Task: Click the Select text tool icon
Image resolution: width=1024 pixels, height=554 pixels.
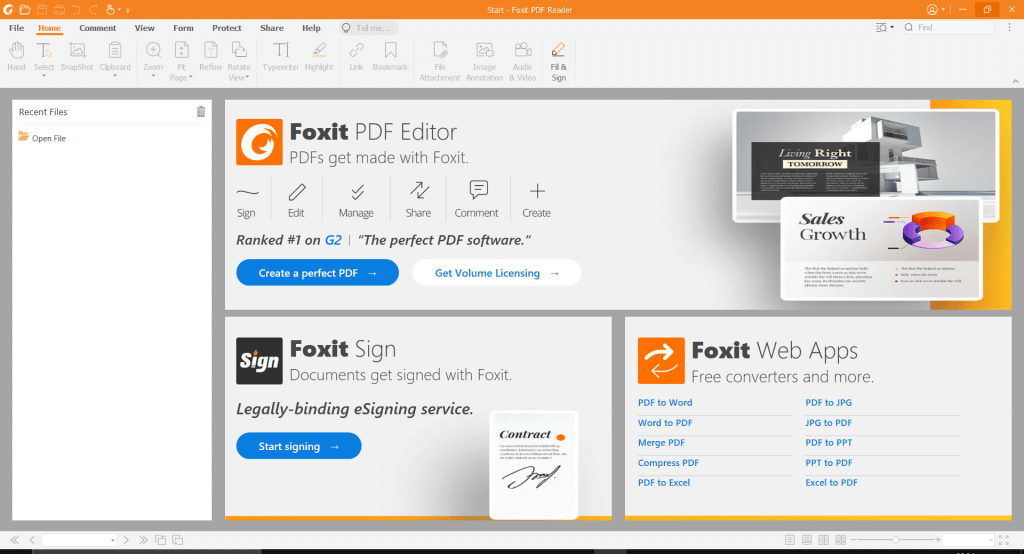Action: coord(44,51)
